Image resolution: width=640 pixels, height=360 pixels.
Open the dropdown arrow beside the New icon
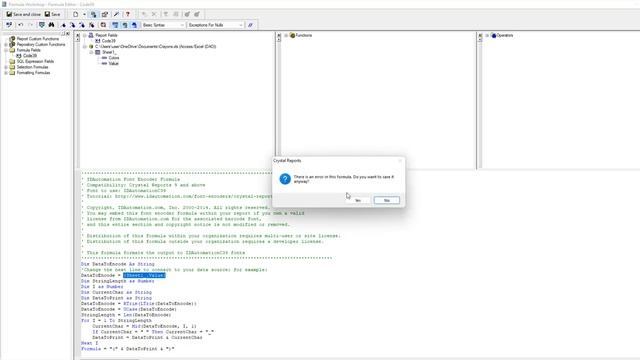pyautogui.click(x=84, y=14)
